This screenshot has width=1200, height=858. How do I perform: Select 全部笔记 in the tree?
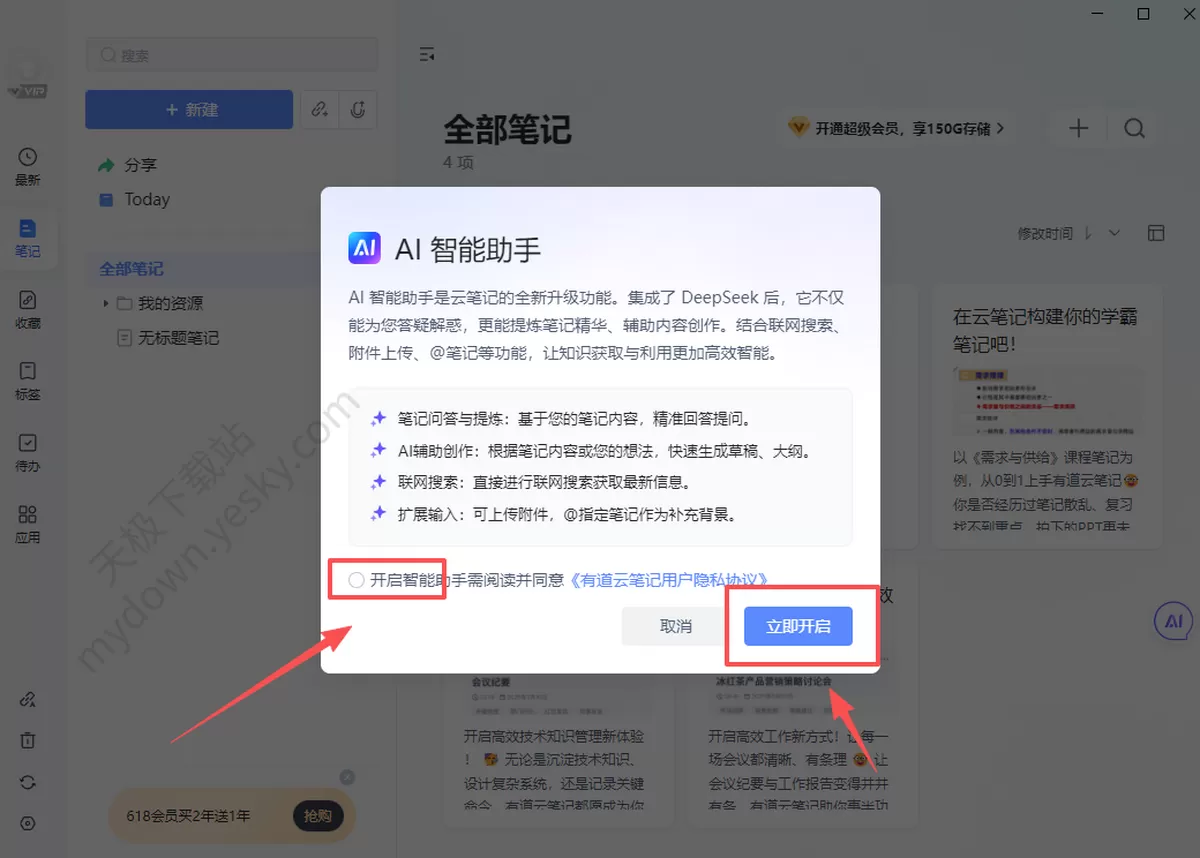pyautogui.click(x=131, y=269)
